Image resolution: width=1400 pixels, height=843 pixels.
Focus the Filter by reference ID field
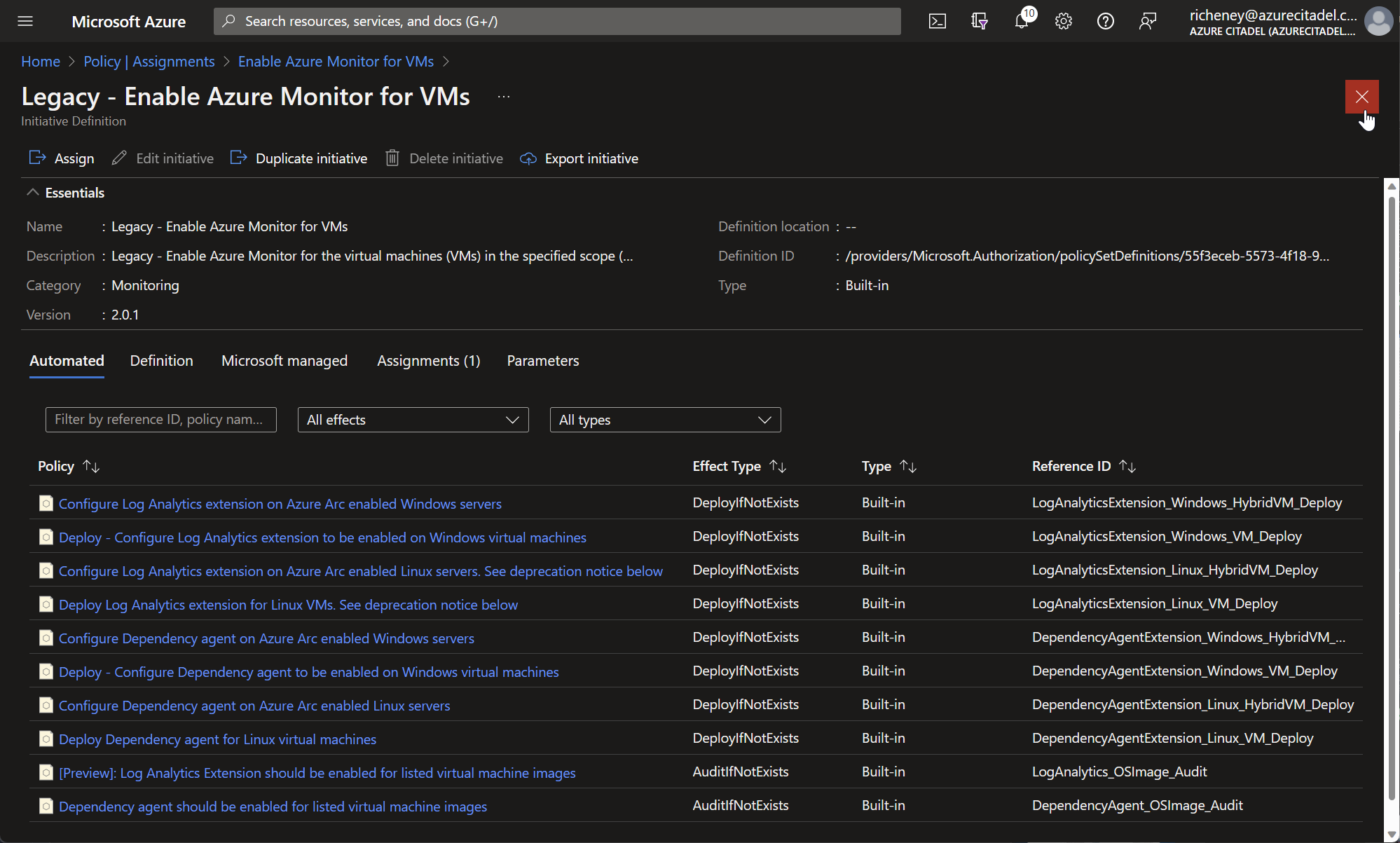[x=161, y=420]
